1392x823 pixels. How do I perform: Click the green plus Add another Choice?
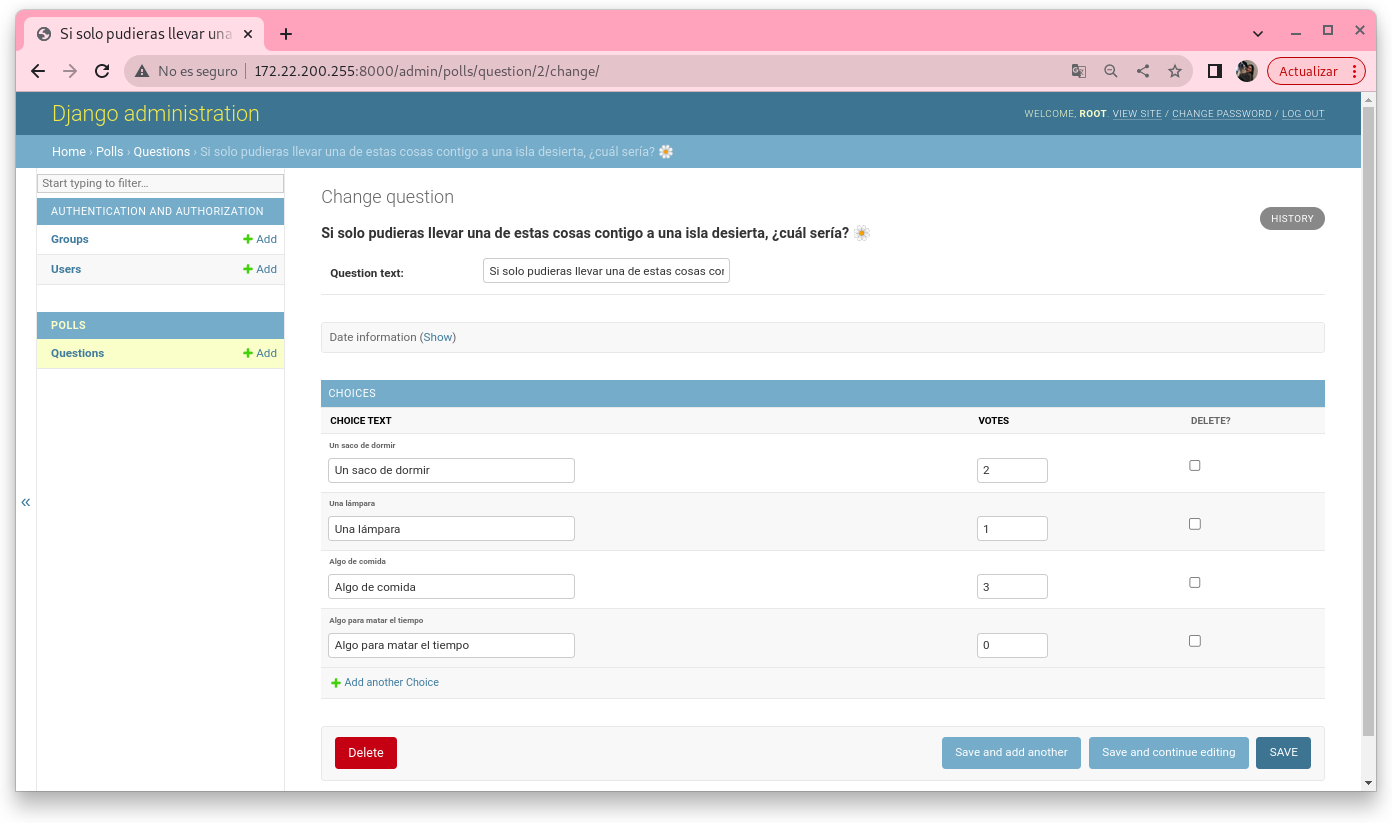[x=336, y=683]
